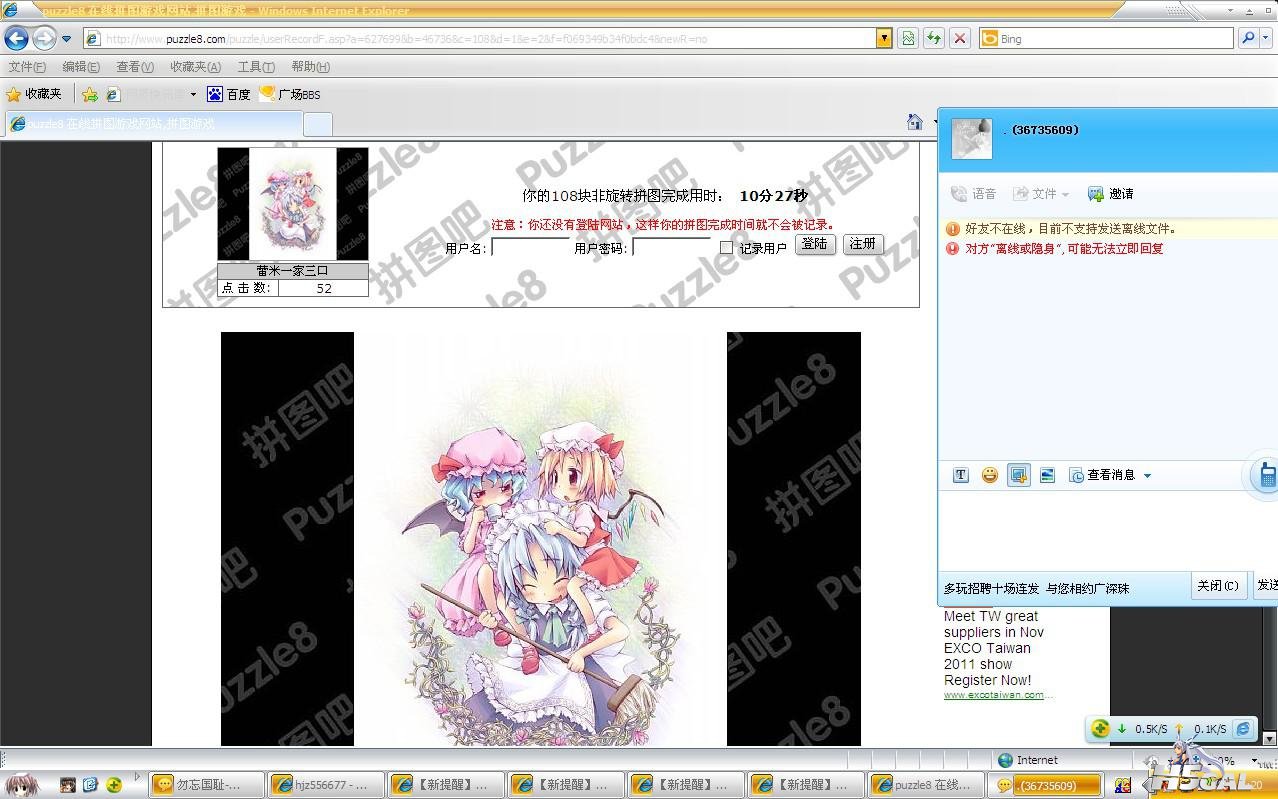The width and height of the screenshot is (1278, 799).
Task: Open the emoticon smiley picker
Action: click(989, 475)
